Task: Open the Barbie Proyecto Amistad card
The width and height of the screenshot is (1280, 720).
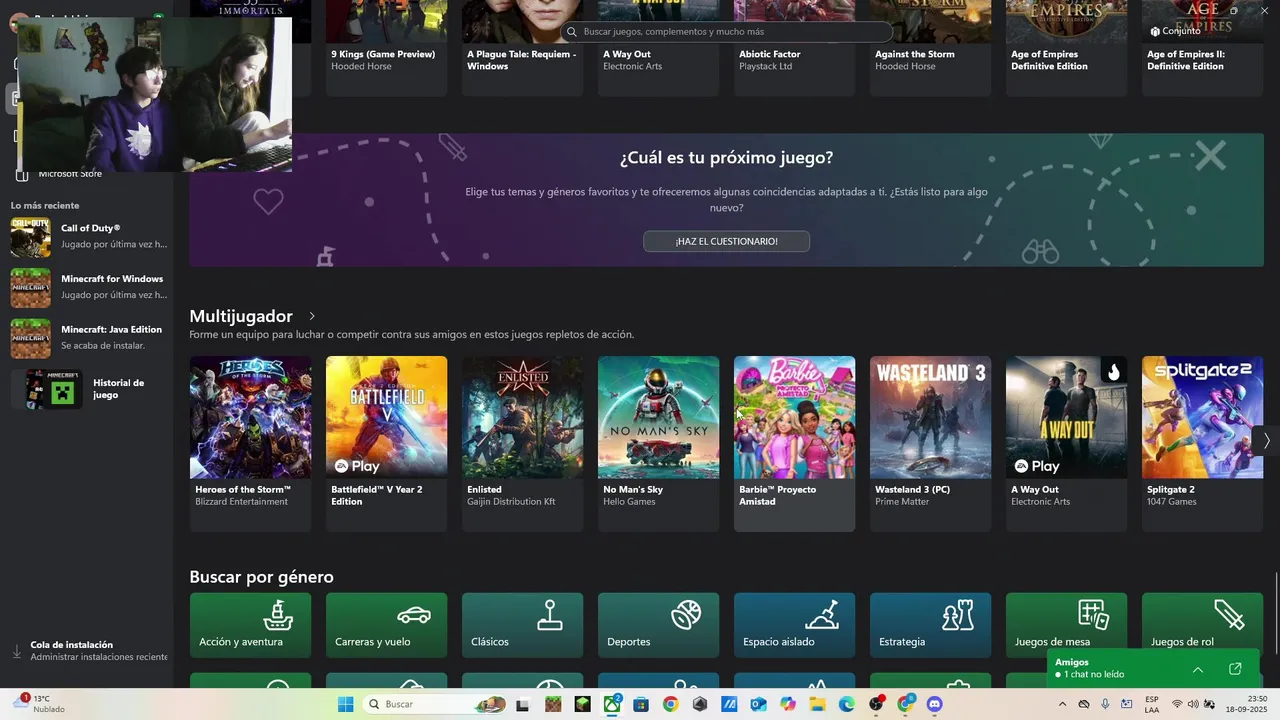Action: [x=794, y=443]
